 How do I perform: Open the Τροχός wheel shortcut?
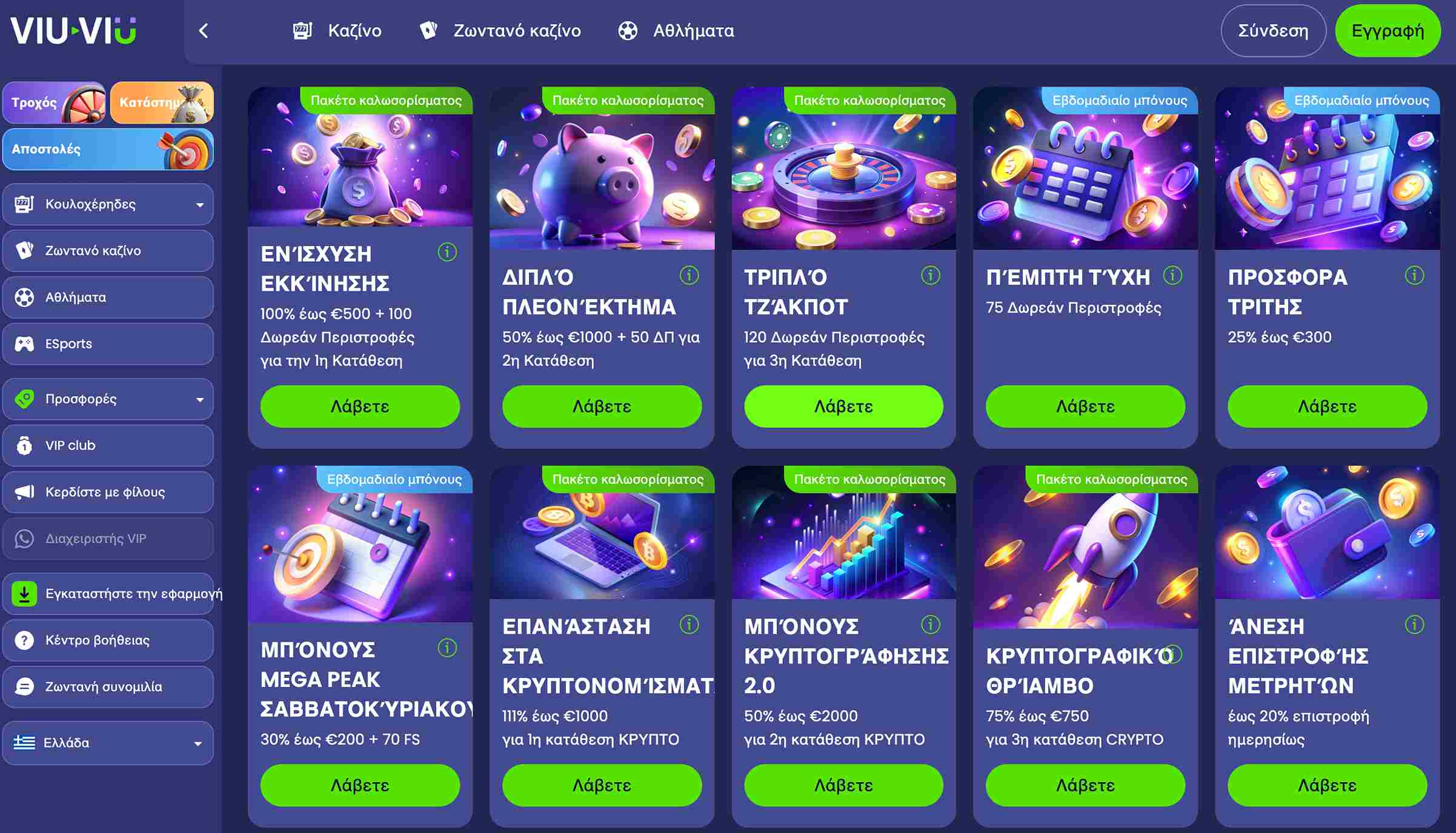pos(55,102)
